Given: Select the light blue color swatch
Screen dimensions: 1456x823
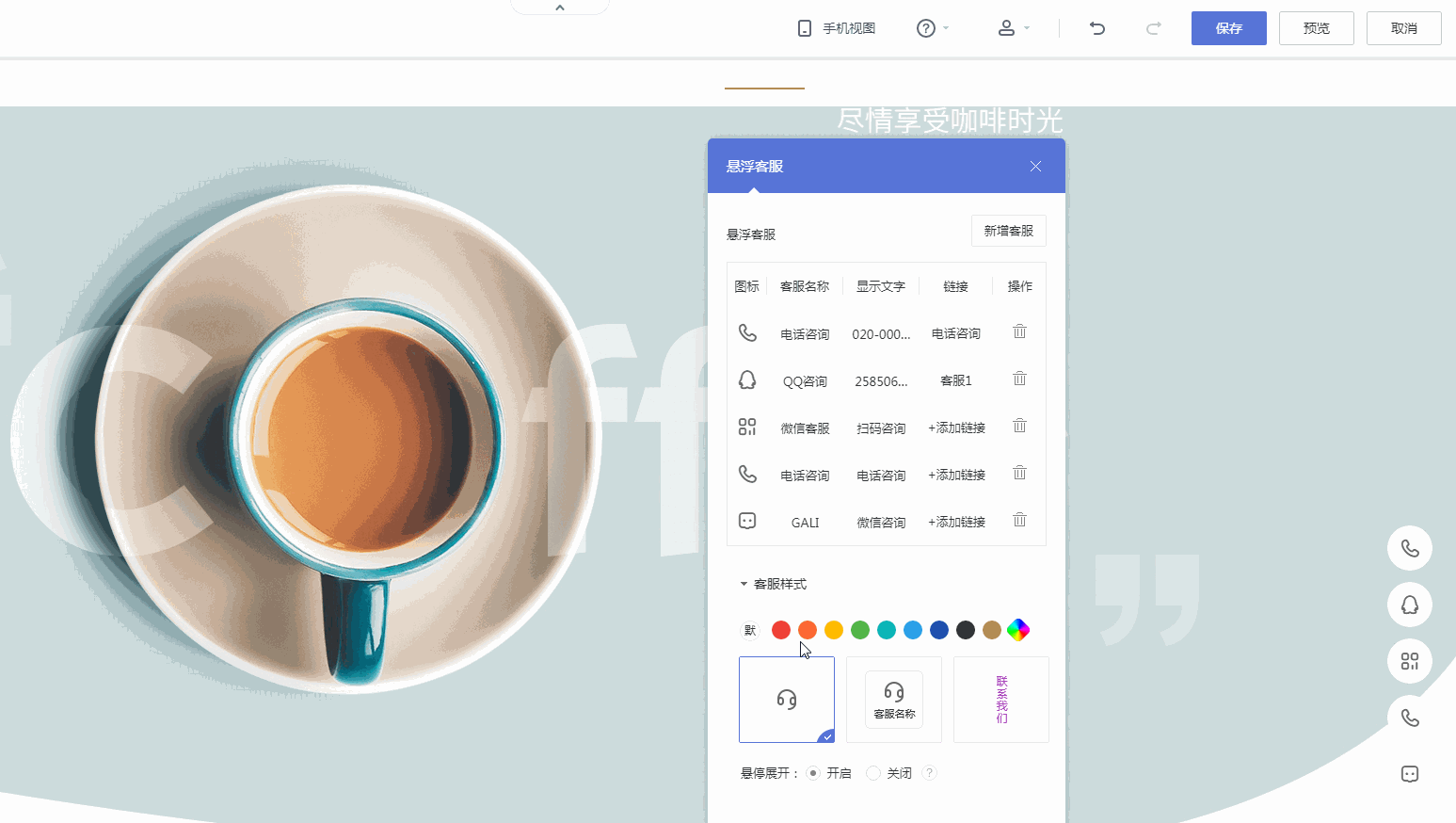Looking at the screenshot, I should [x=913, y=630].
